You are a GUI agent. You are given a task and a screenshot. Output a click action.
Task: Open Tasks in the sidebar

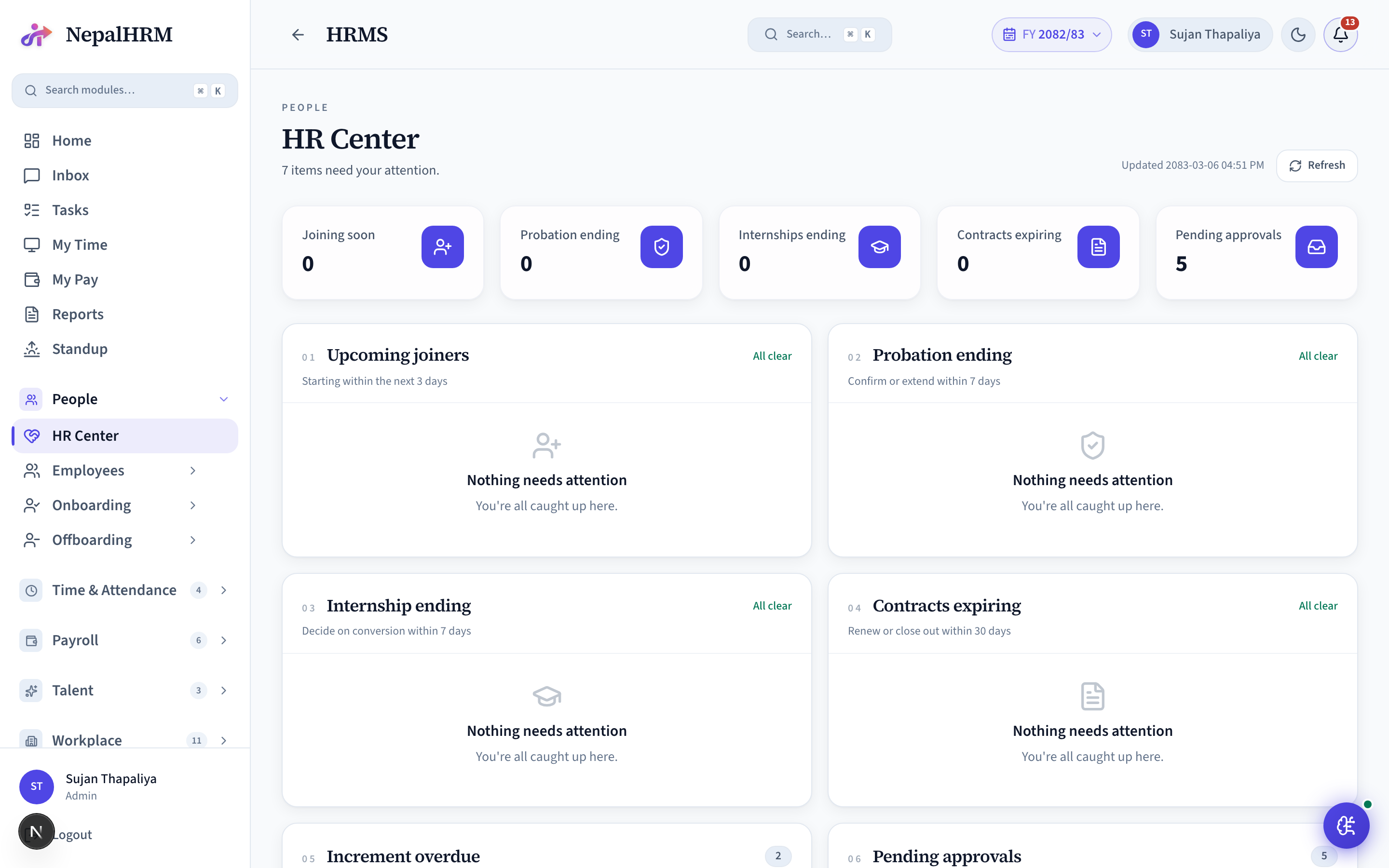point(124,210)
